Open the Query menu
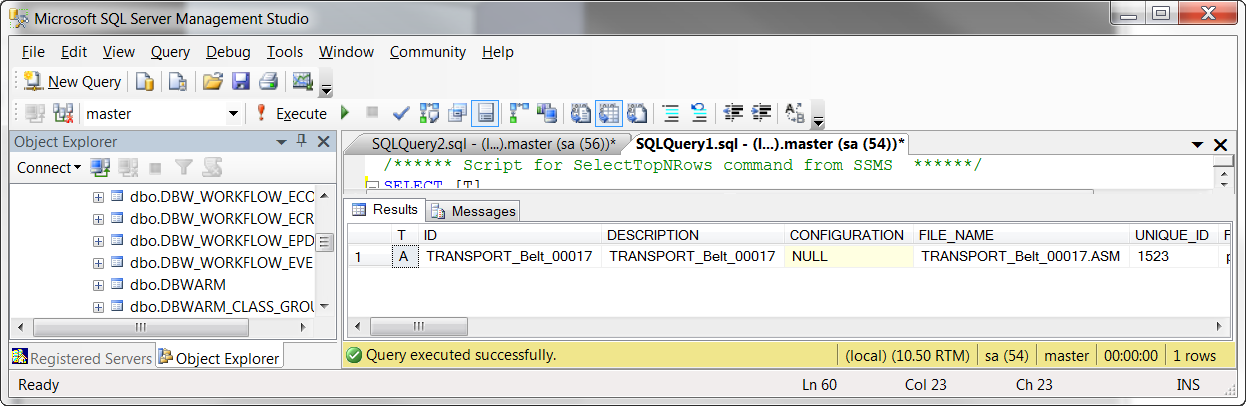This screenshot has width=1246, height=406. coord(170,52)
